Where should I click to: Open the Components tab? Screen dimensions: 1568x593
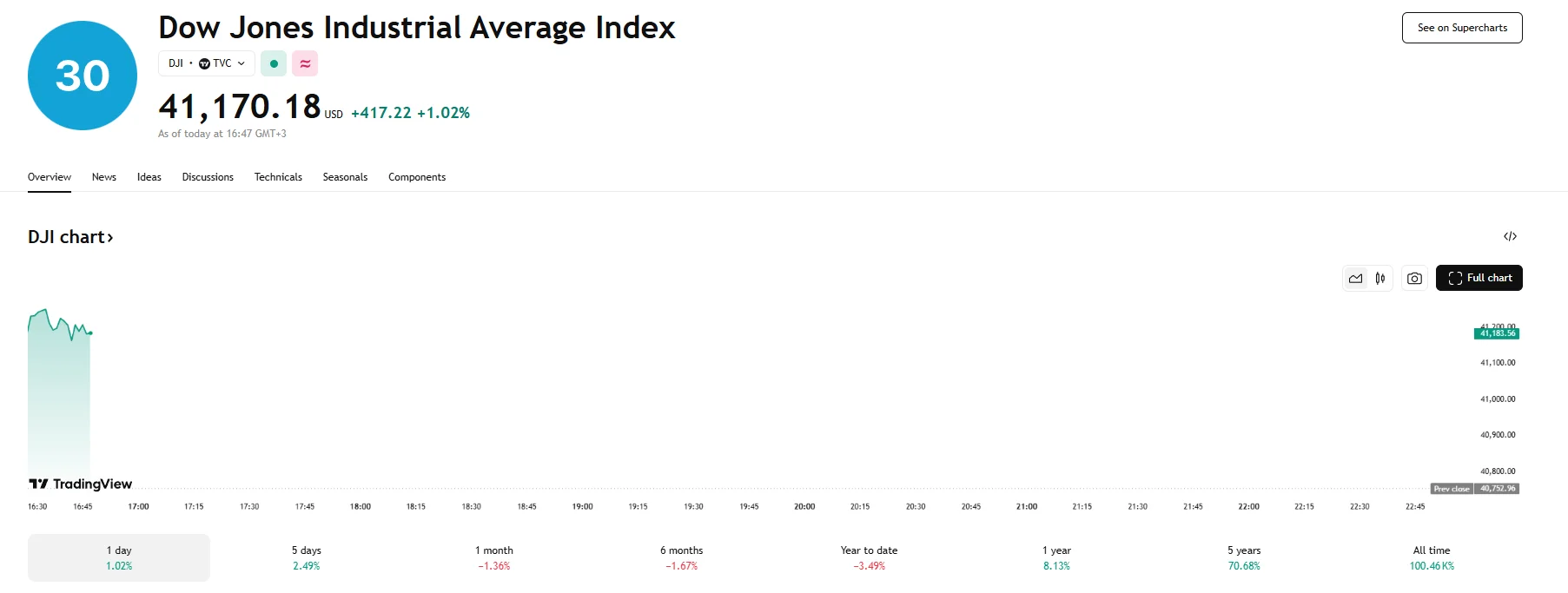pos(417,177)
